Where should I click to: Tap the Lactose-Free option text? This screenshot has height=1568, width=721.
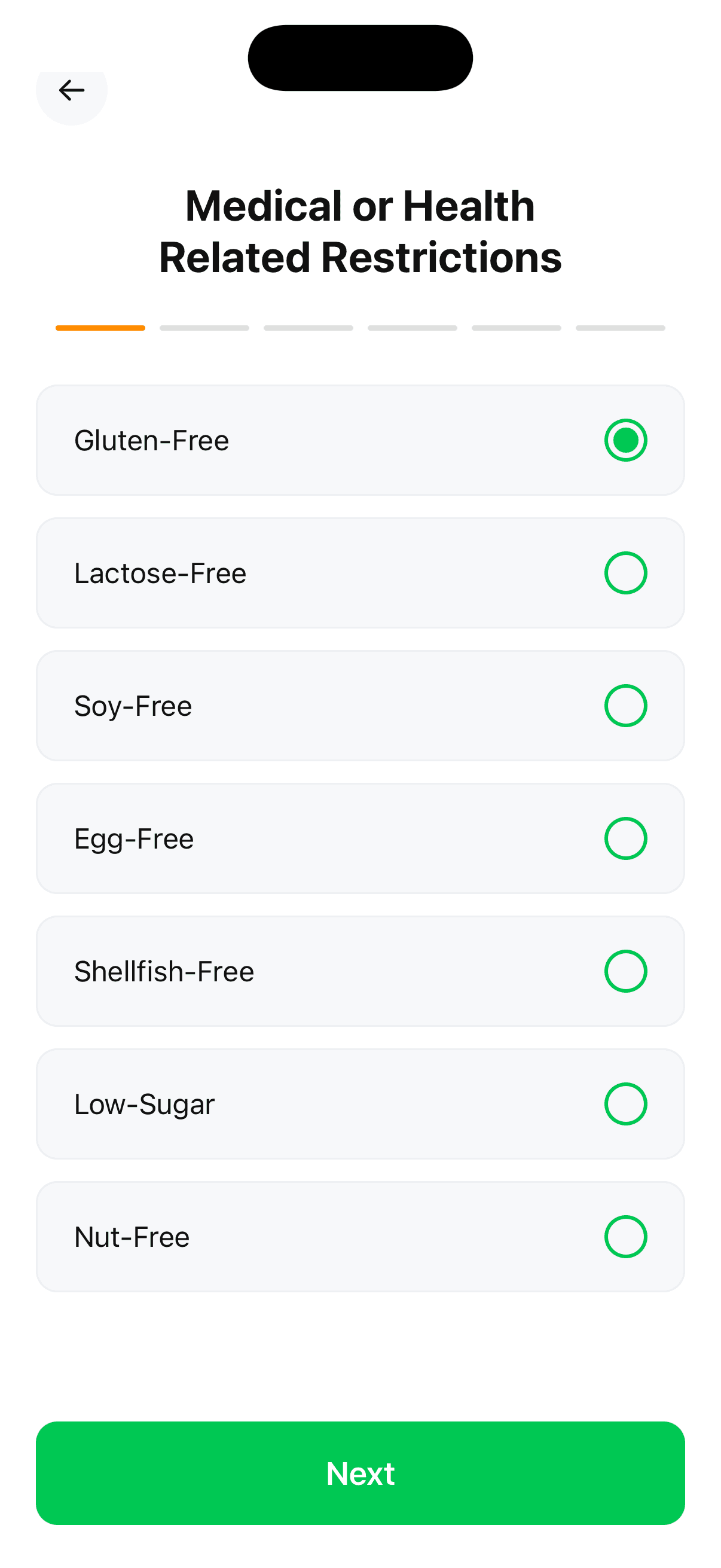(x=160, y=573)
